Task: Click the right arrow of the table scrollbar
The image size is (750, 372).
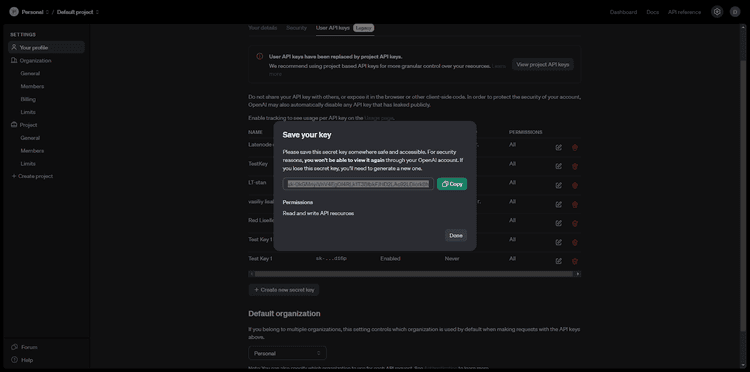Action: click(578, 274)
